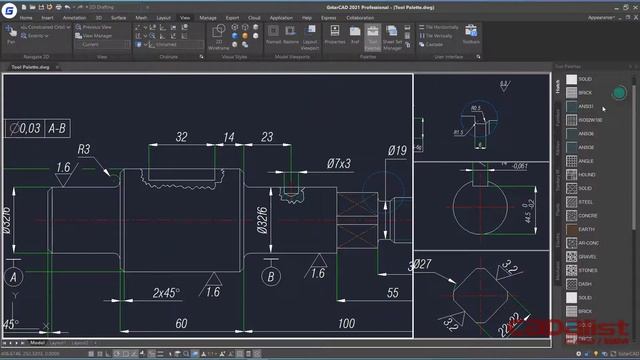
Task: Click the GstarCAD application logo button
Action: (x=9, y=10)
